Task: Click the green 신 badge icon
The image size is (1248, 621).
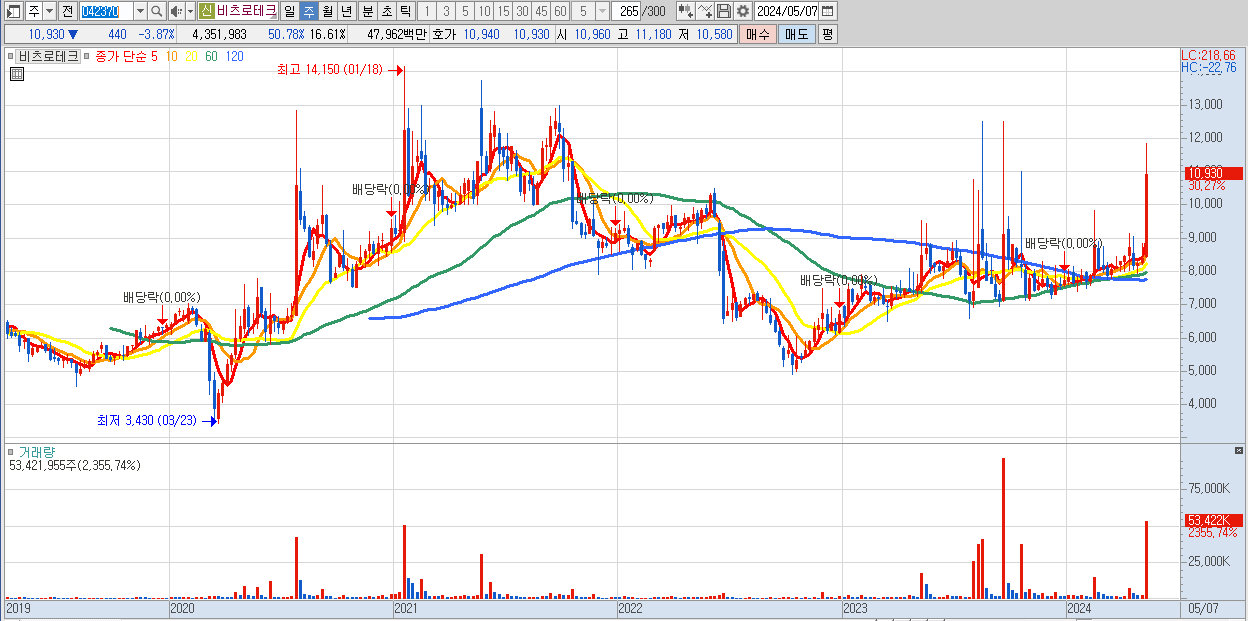Action: (206, 11)
